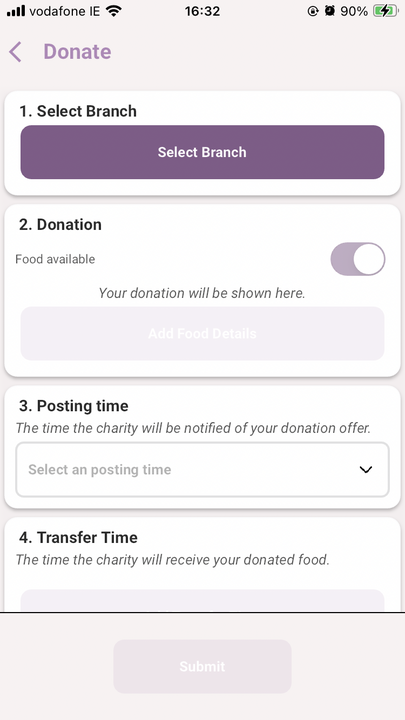Tap the 4. Transfer Time heading
405x720 pixels.
(x=79, y=537)
